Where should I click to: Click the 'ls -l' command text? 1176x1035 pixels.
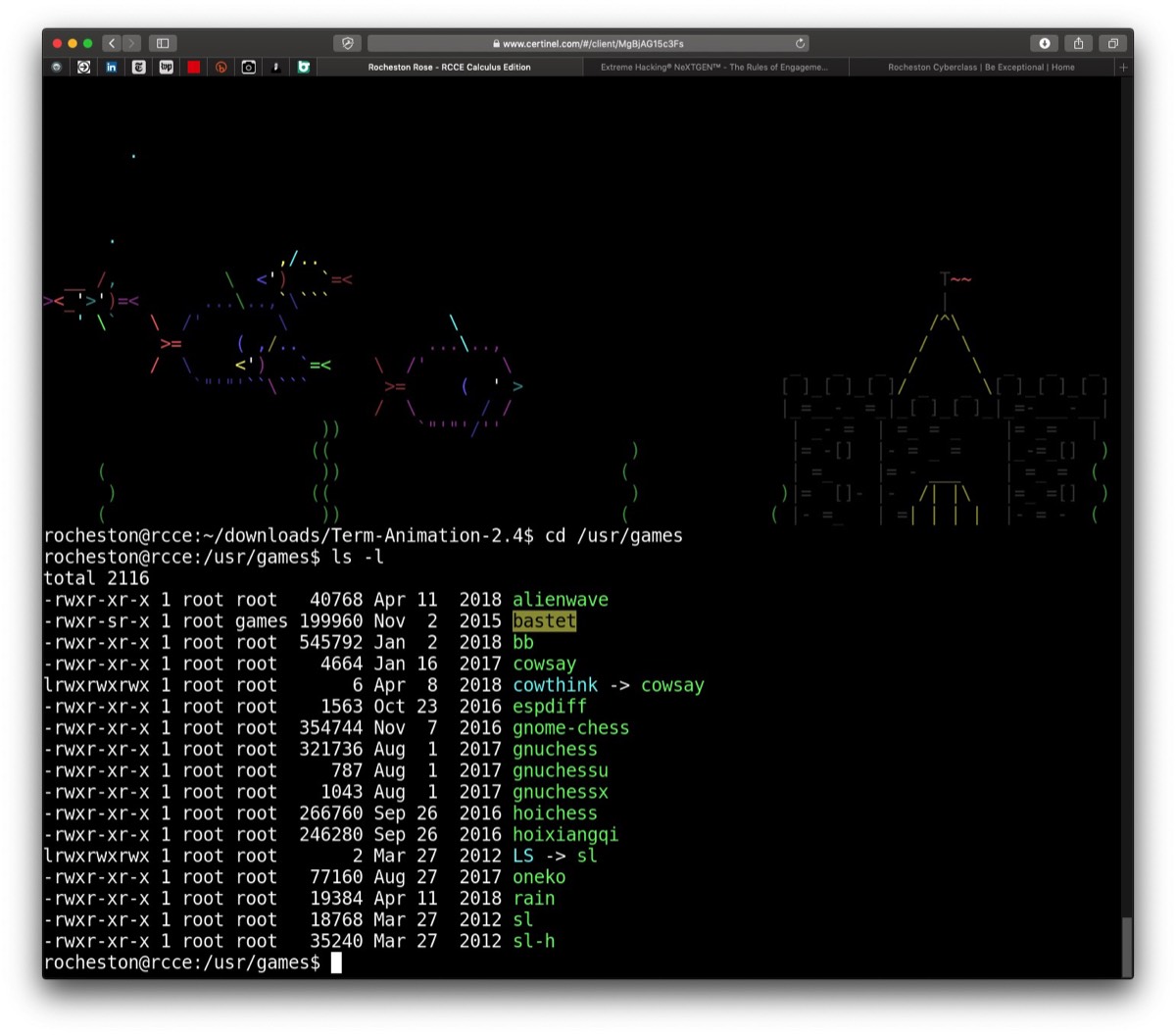(358, 558)
